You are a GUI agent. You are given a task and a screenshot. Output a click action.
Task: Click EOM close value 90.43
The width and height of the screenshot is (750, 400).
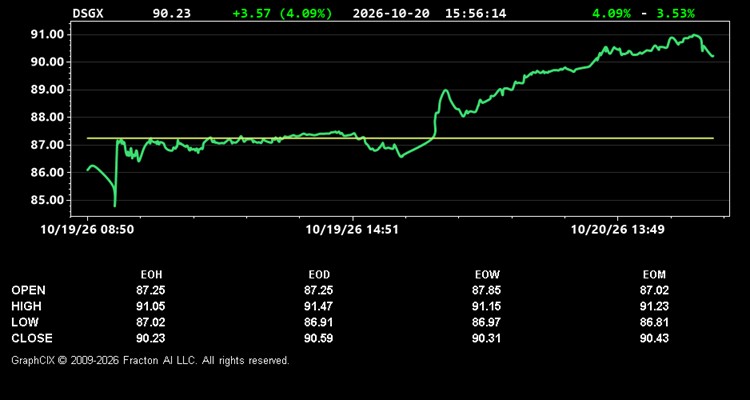point(654,338)
